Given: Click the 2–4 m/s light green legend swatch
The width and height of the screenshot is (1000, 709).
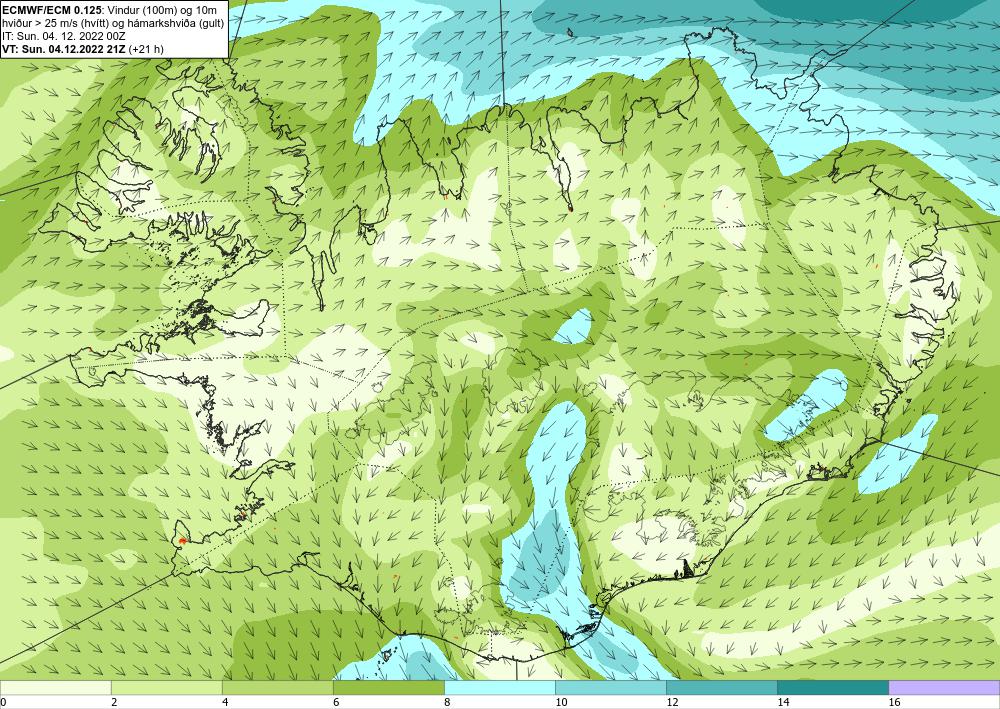Looking at the screenshot, I should click(x=166, y=688).
